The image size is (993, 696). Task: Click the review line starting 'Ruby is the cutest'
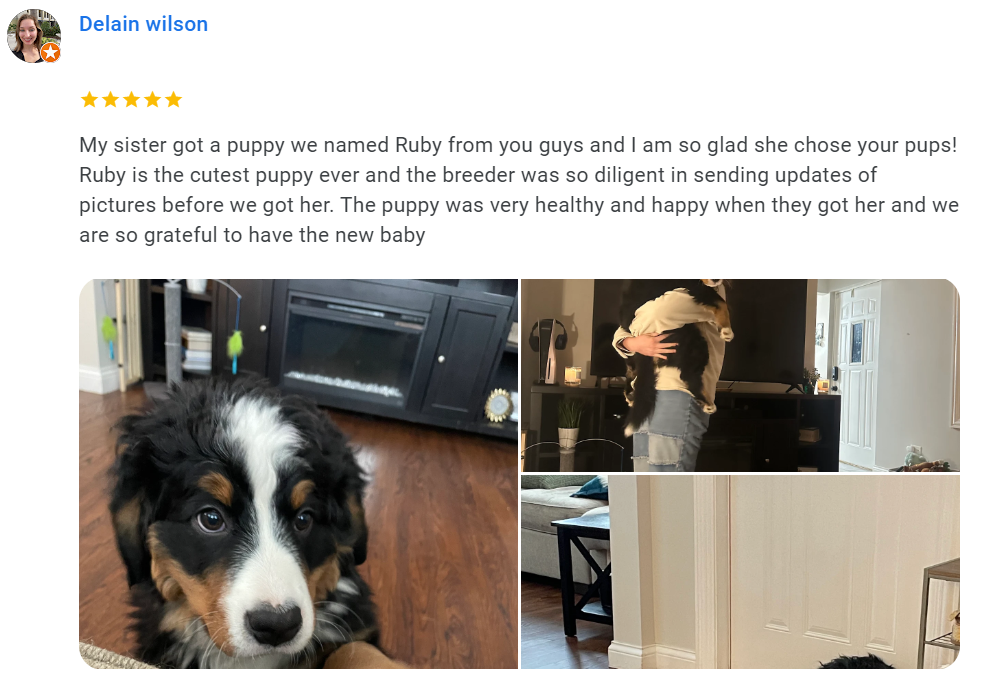click(478, 175)
